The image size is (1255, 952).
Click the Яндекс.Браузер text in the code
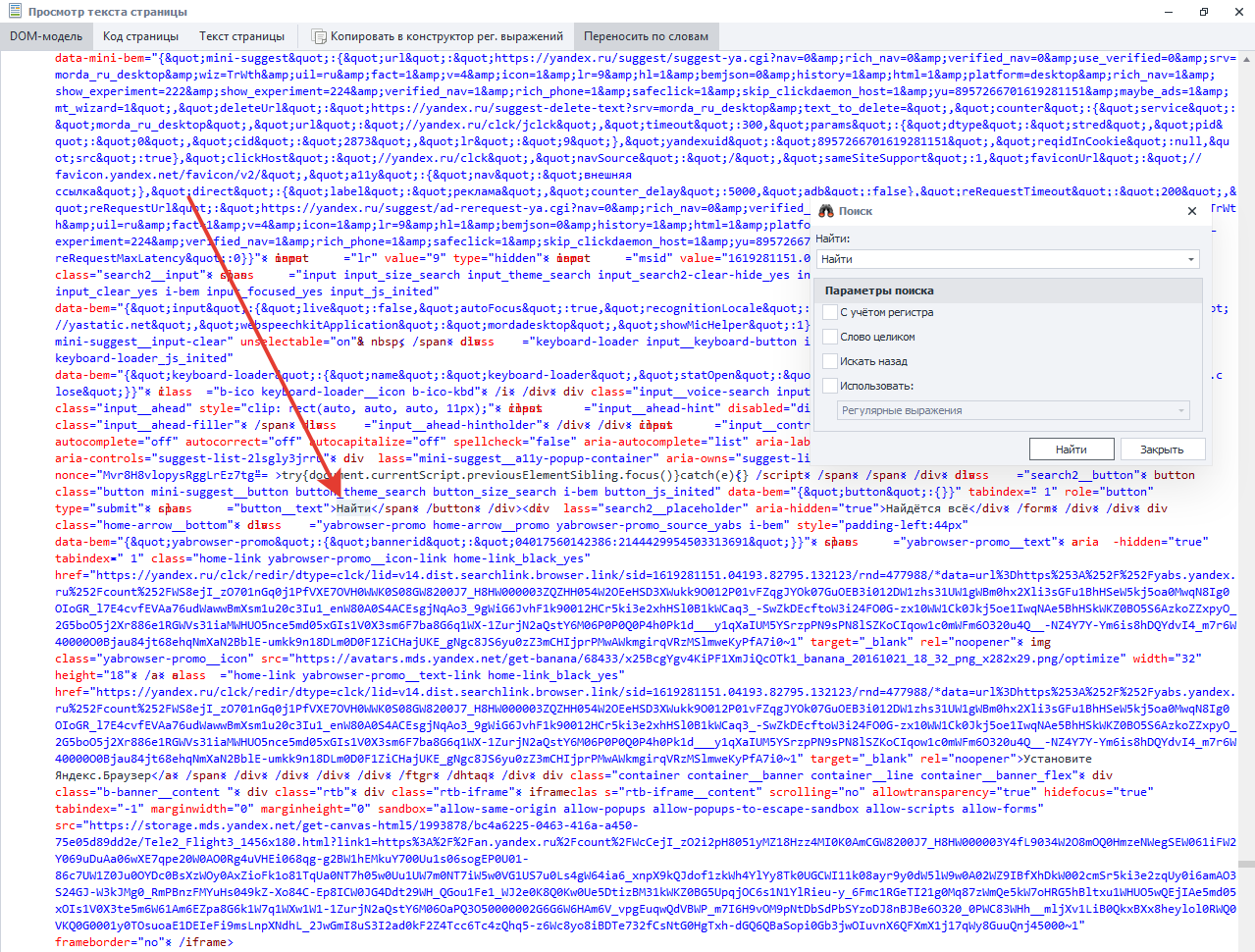[x=106, y=775]
